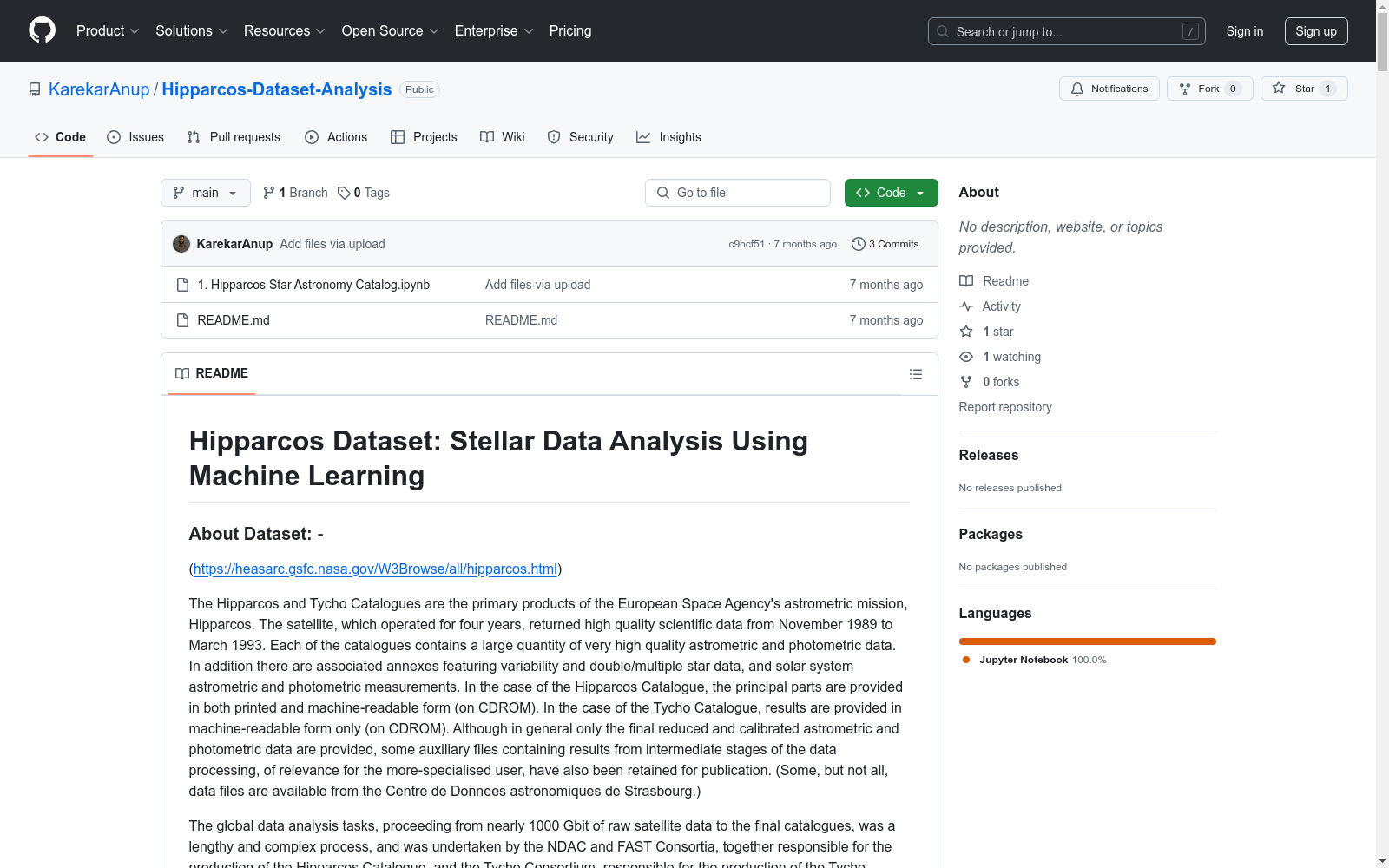Star this repository

pyautogui.click(x=1303, y=89)
